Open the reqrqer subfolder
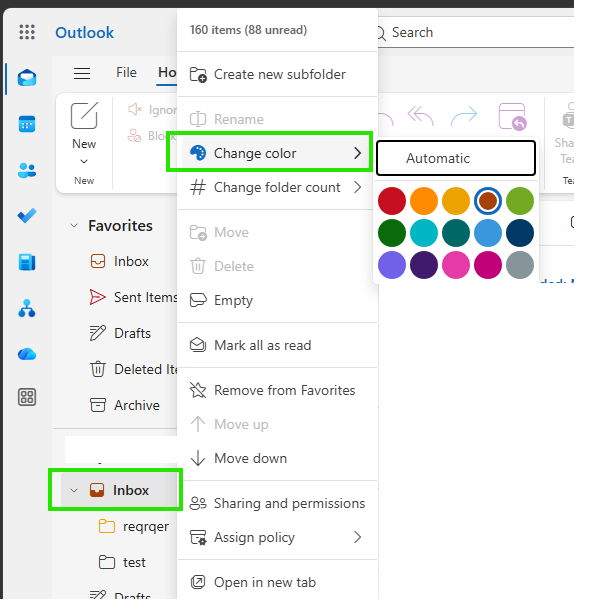The width and height of the screenshot is (607, 600). coord(132,526)
